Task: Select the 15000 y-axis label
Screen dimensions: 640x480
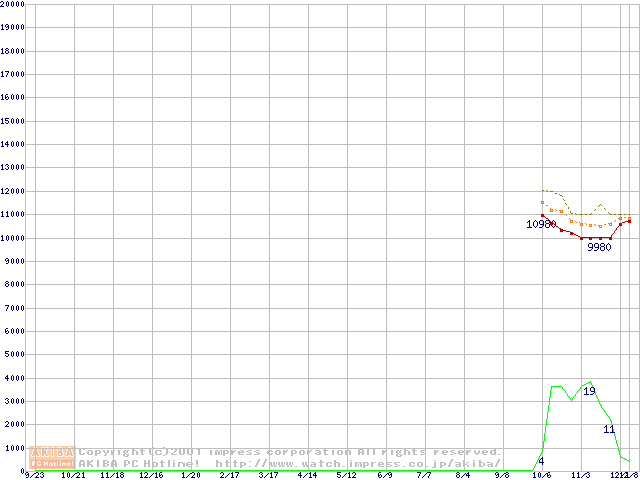Action: click(14, 121)
